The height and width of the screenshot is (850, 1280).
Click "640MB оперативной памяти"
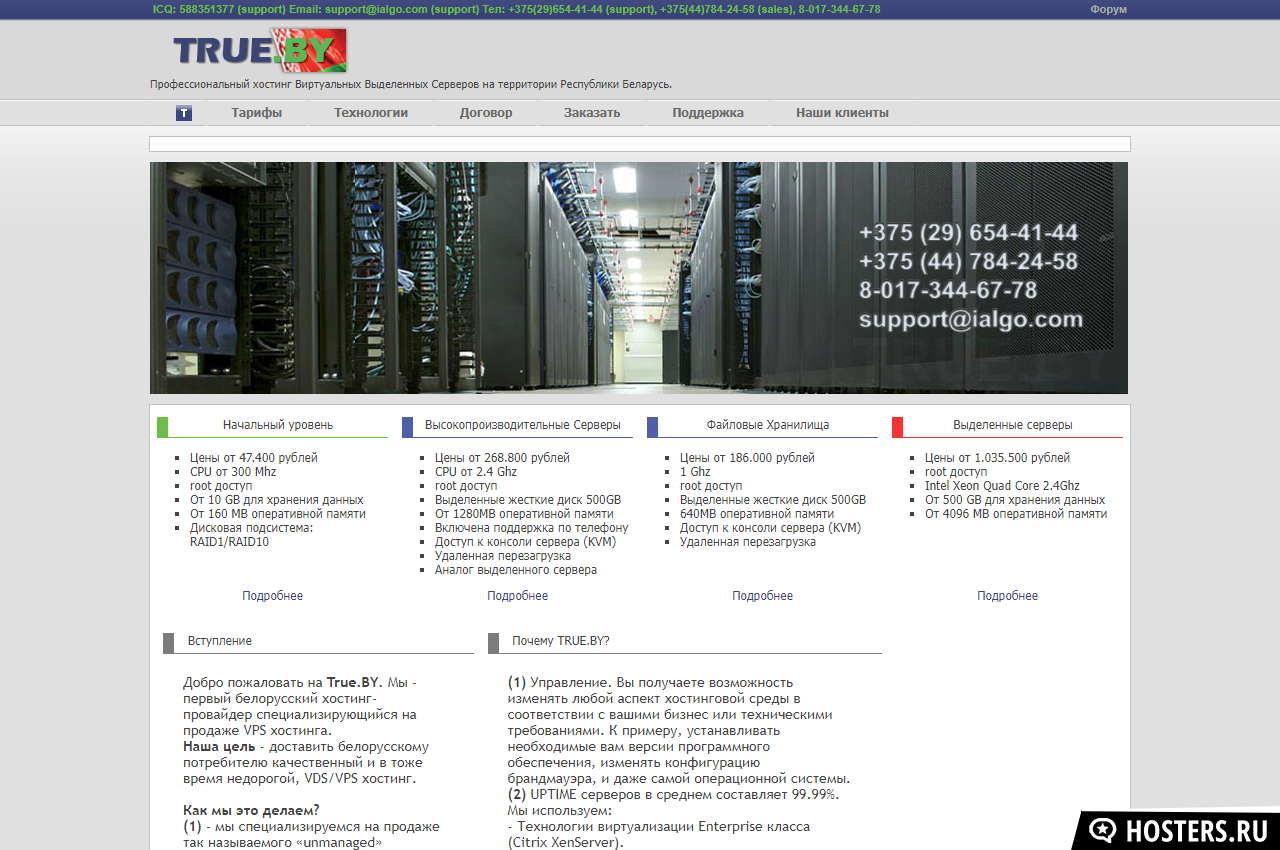[x=757, y=514]
